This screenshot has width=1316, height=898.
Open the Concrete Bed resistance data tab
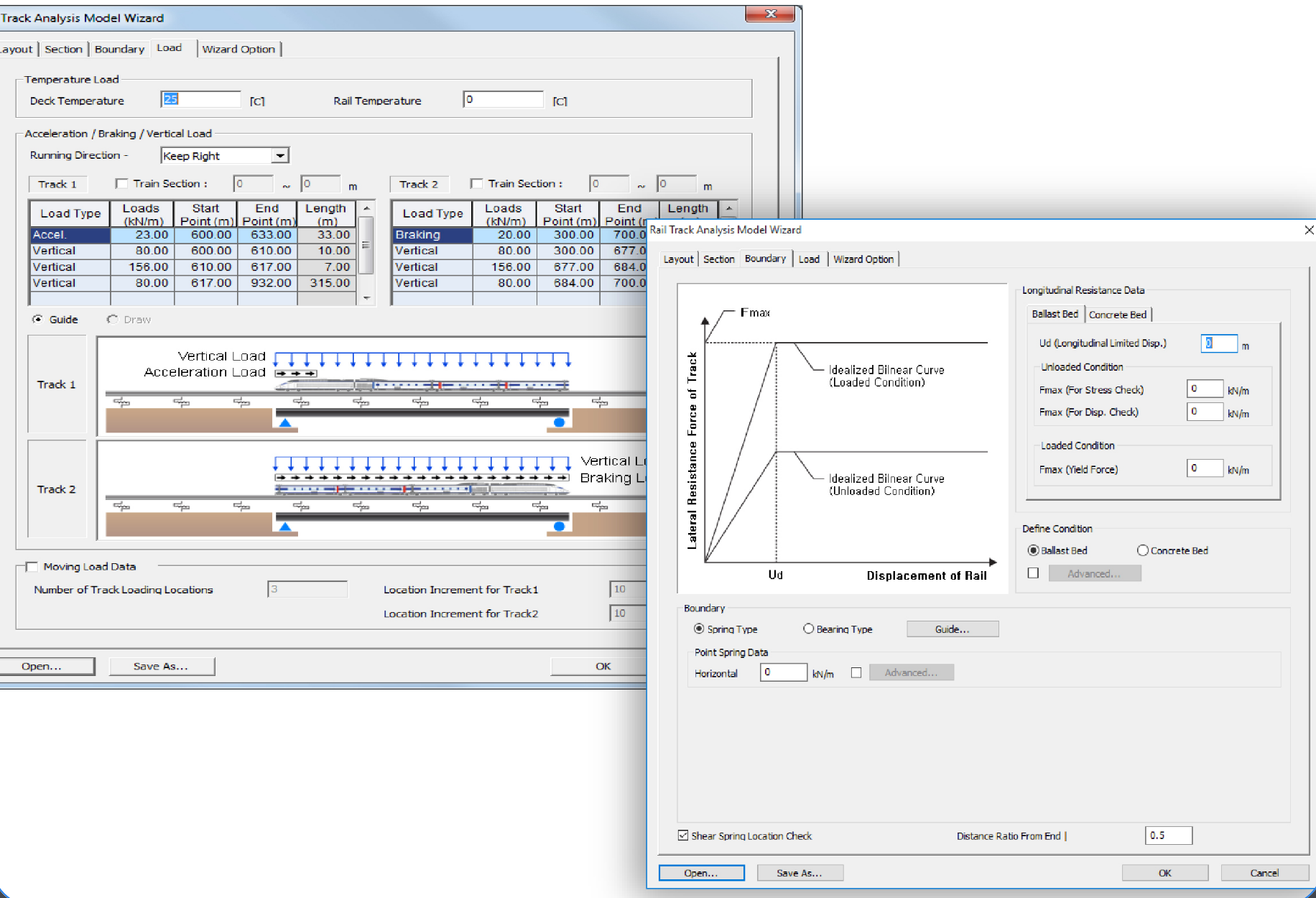(x=1117, y=315)
